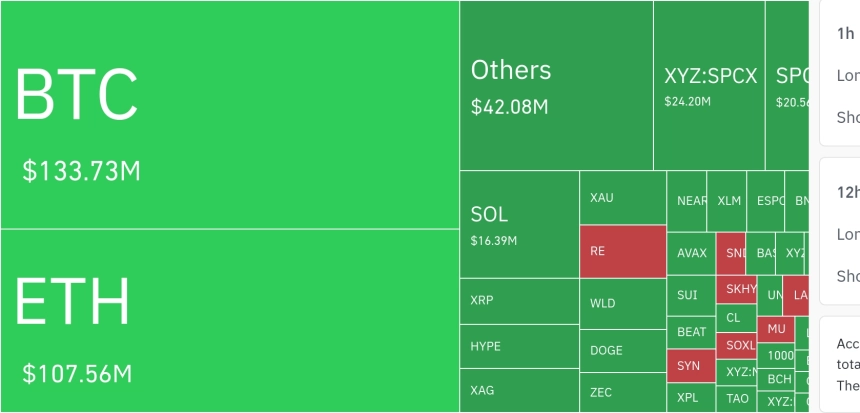Open the NEAR tile
860x413 pixels.
click(687, 201)
